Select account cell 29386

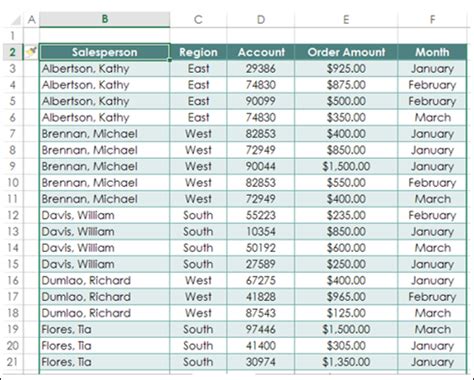[x=261, y=68]
